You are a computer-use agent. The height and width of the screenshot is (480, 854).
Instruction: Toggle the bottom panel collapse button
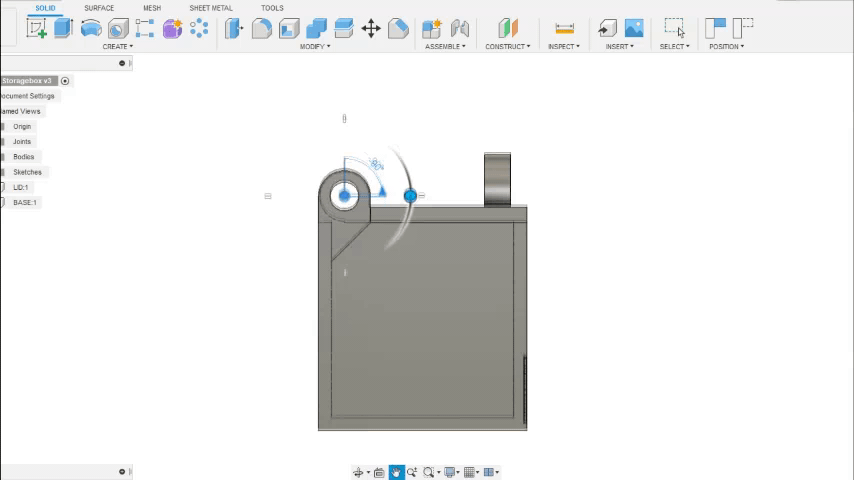pos(122,472)
